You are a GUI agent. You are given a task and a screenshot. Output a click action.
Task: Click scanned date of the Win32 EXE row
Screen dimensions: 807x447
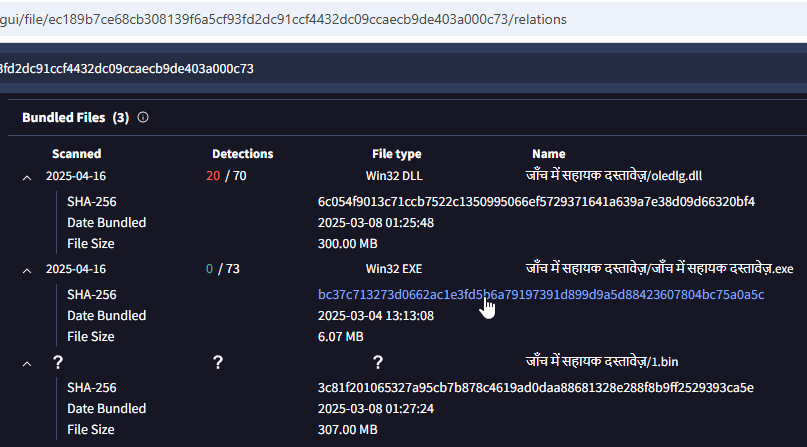pos(76,269)
